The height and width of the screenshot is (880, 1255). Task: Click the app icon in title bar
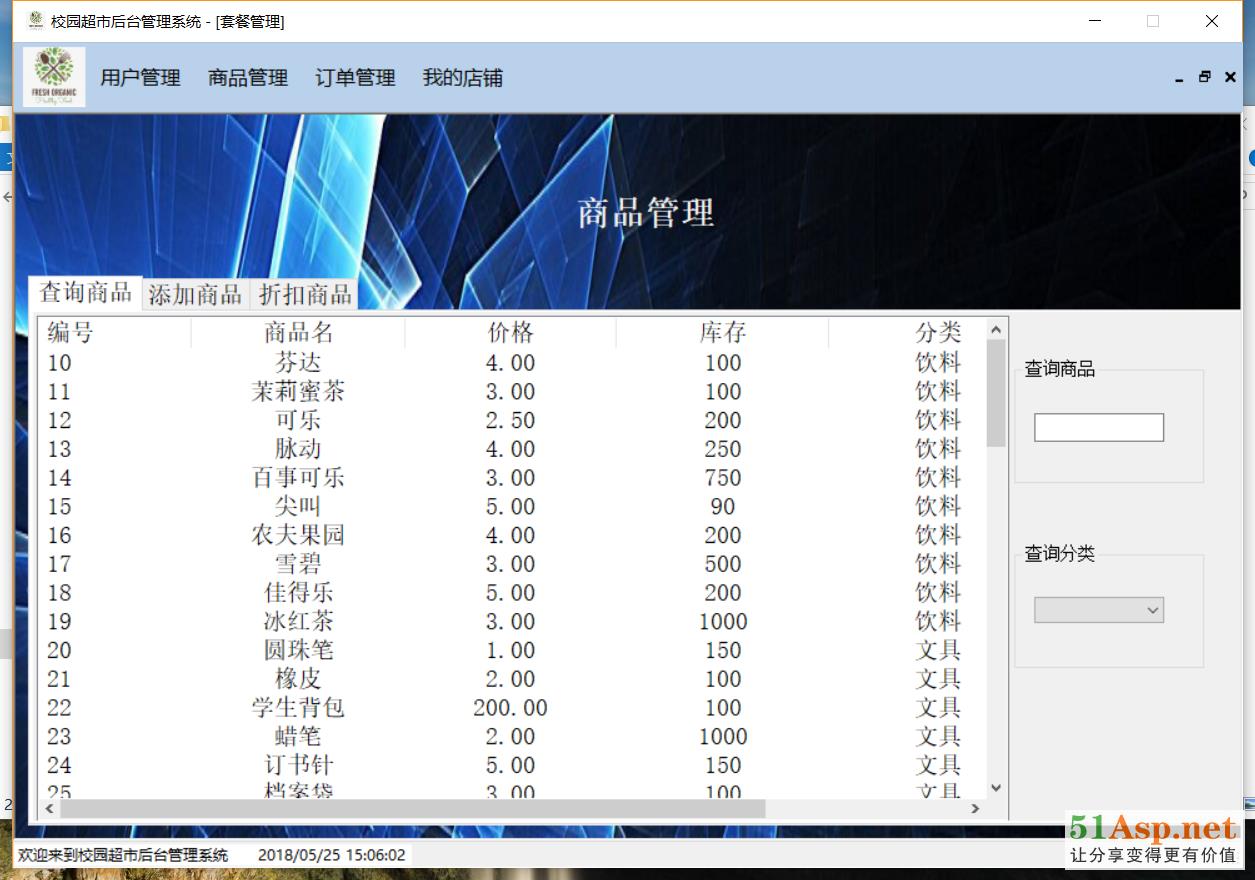coord(36,21)
